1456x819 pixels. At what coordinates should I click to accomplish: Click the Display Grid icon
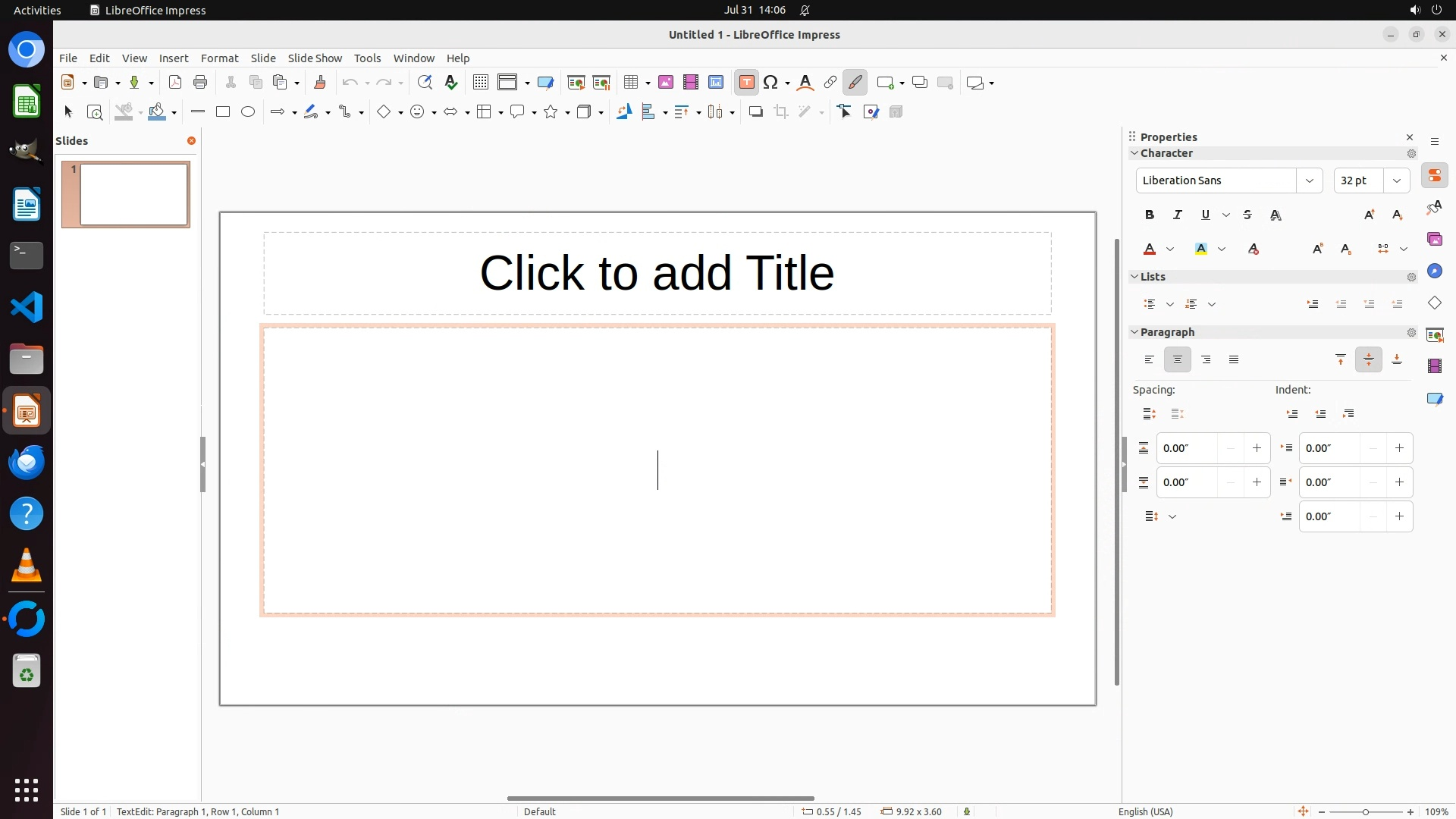click(480, 83)
